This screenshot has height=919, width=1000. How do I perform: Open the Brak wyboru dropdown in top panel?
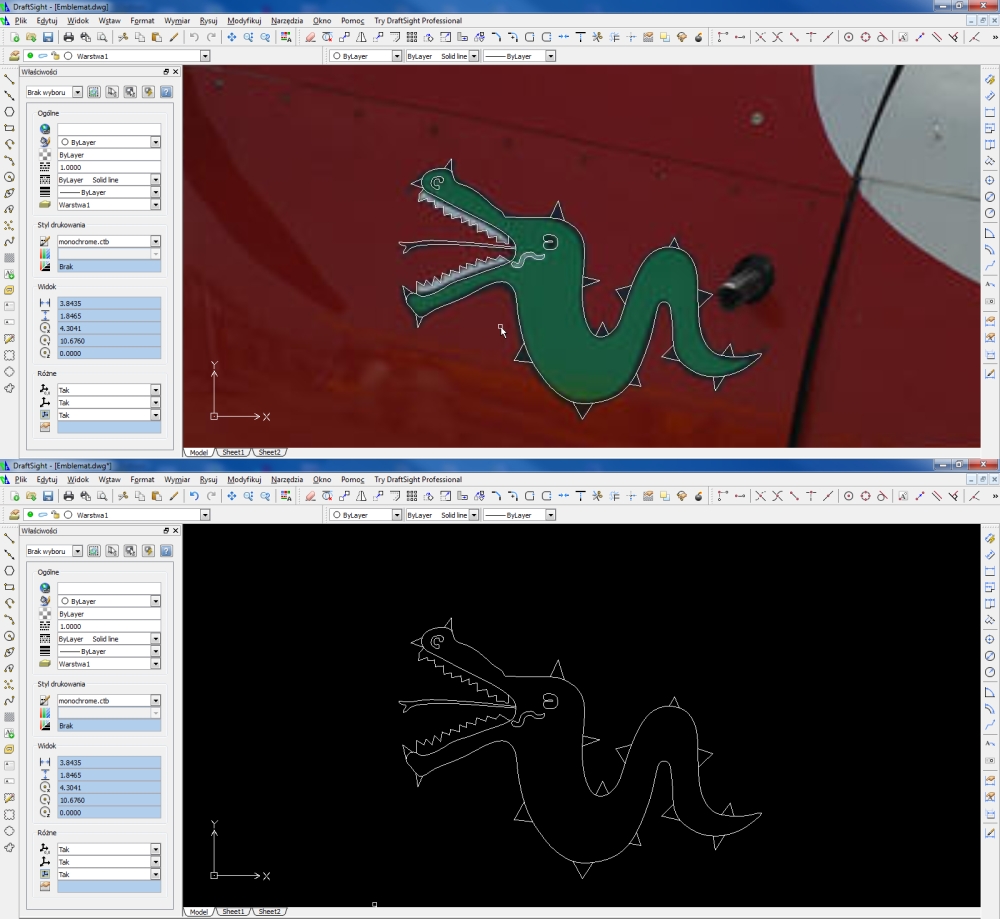click(x=77, y=92)
